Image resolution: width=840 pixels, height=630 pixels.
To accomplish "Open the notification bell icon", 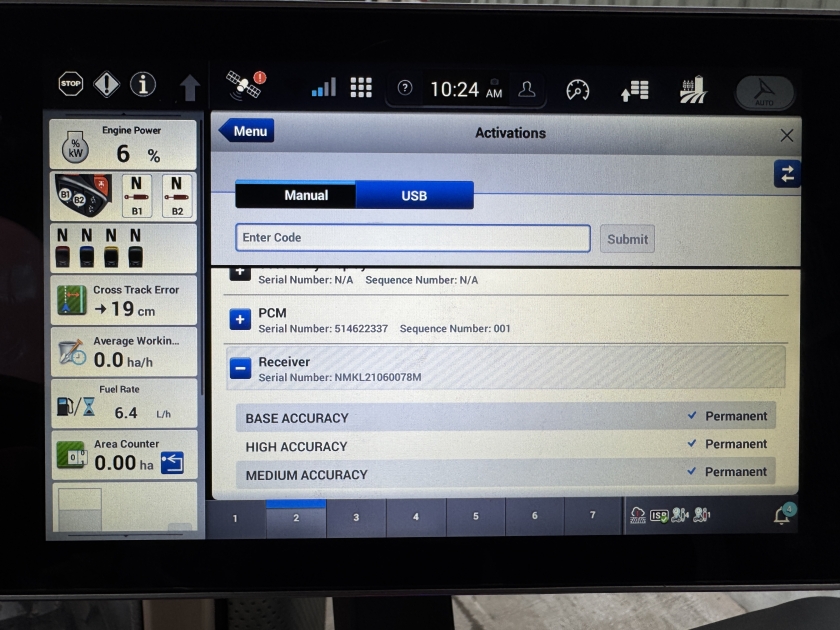I will tap(782, 516).
